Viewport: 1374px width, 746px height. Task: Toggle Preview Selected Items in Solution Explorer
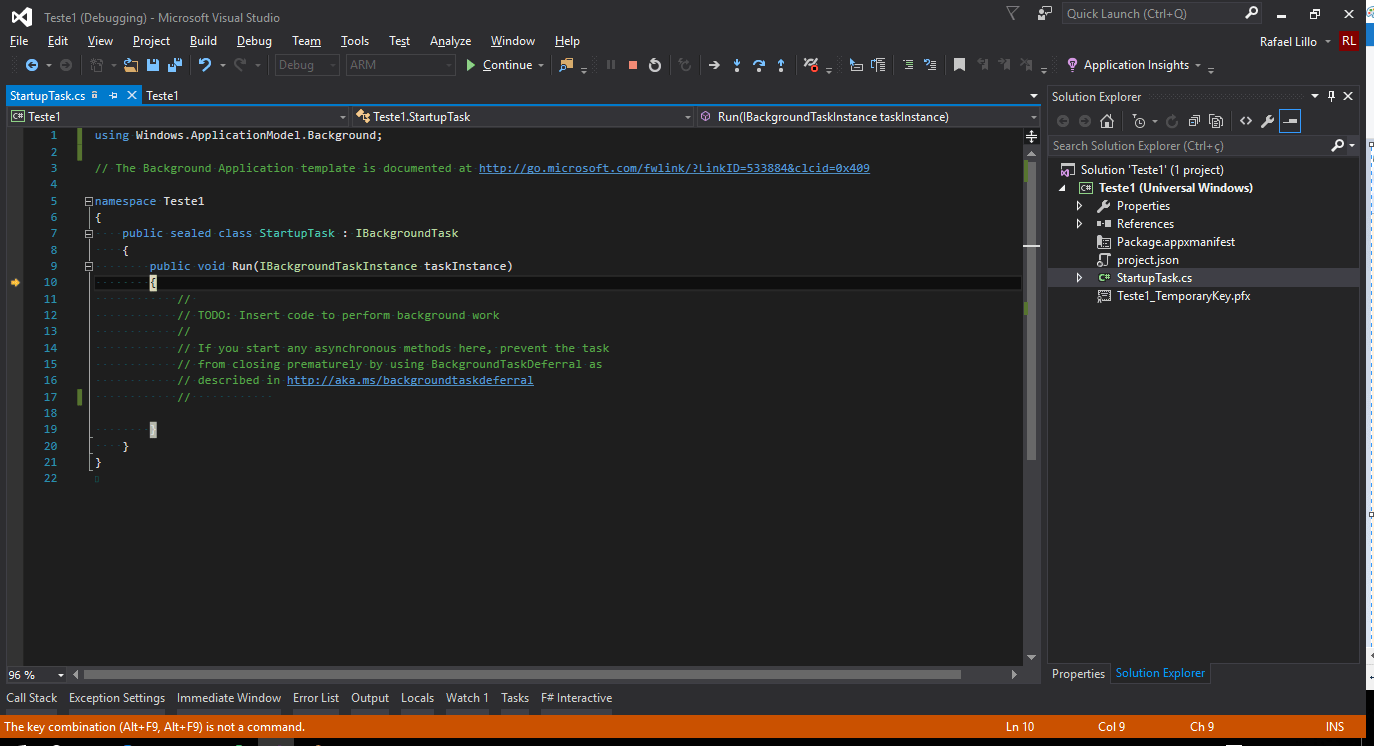1289,121
